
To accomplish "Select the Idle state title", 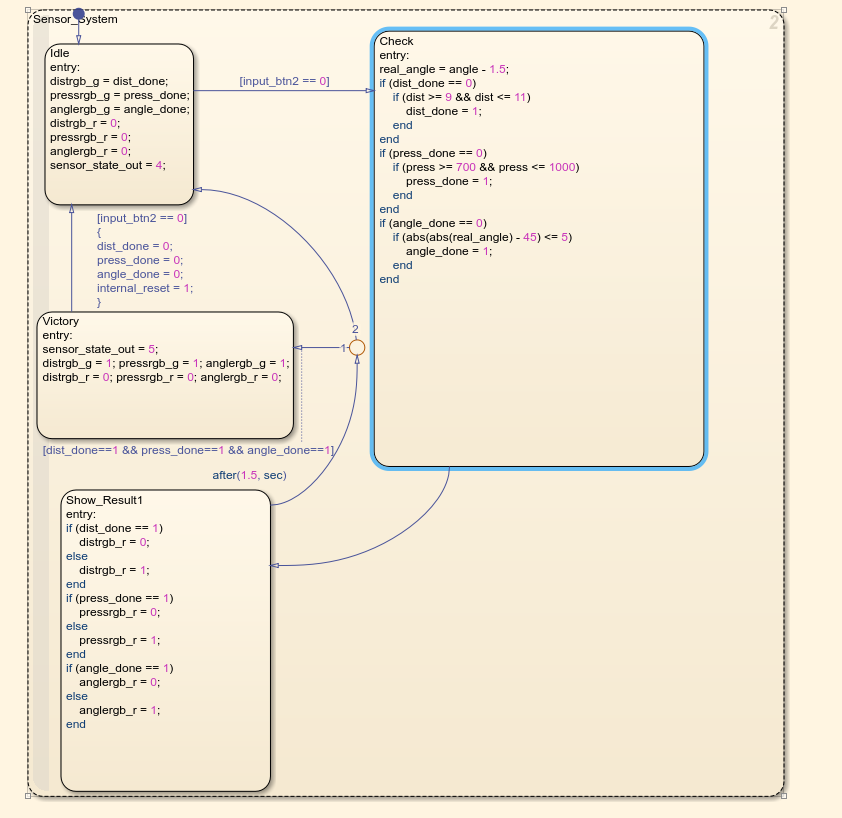I will coord(59,53).
